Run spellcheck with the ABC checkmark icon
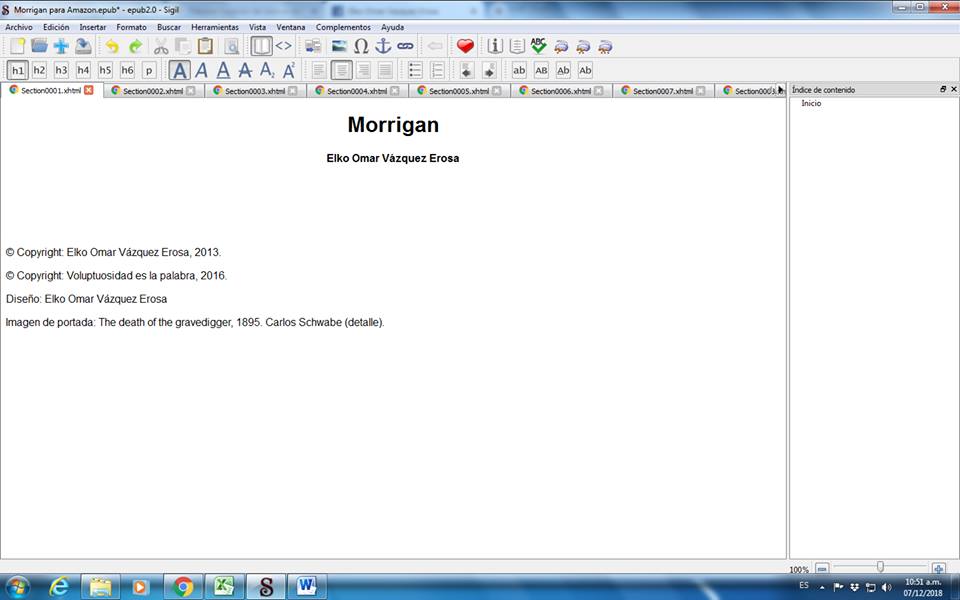Screen dimensions: 960x600 click(539, 46)
